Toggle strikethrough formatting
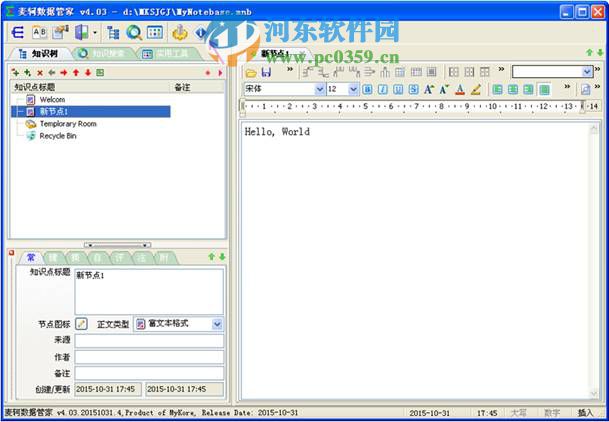The width and height of the screenshot is (609, 422). pyautogui.click(x=414, y=90)
